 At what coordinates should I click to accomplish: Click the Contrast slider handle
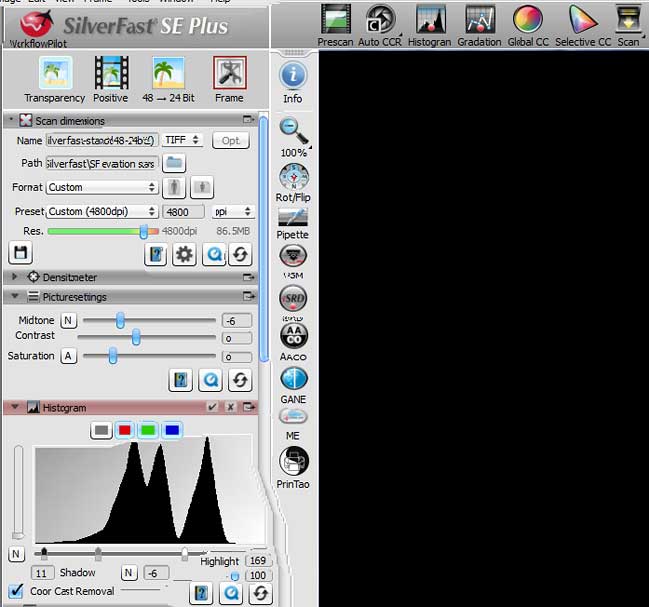coord(136,337)
